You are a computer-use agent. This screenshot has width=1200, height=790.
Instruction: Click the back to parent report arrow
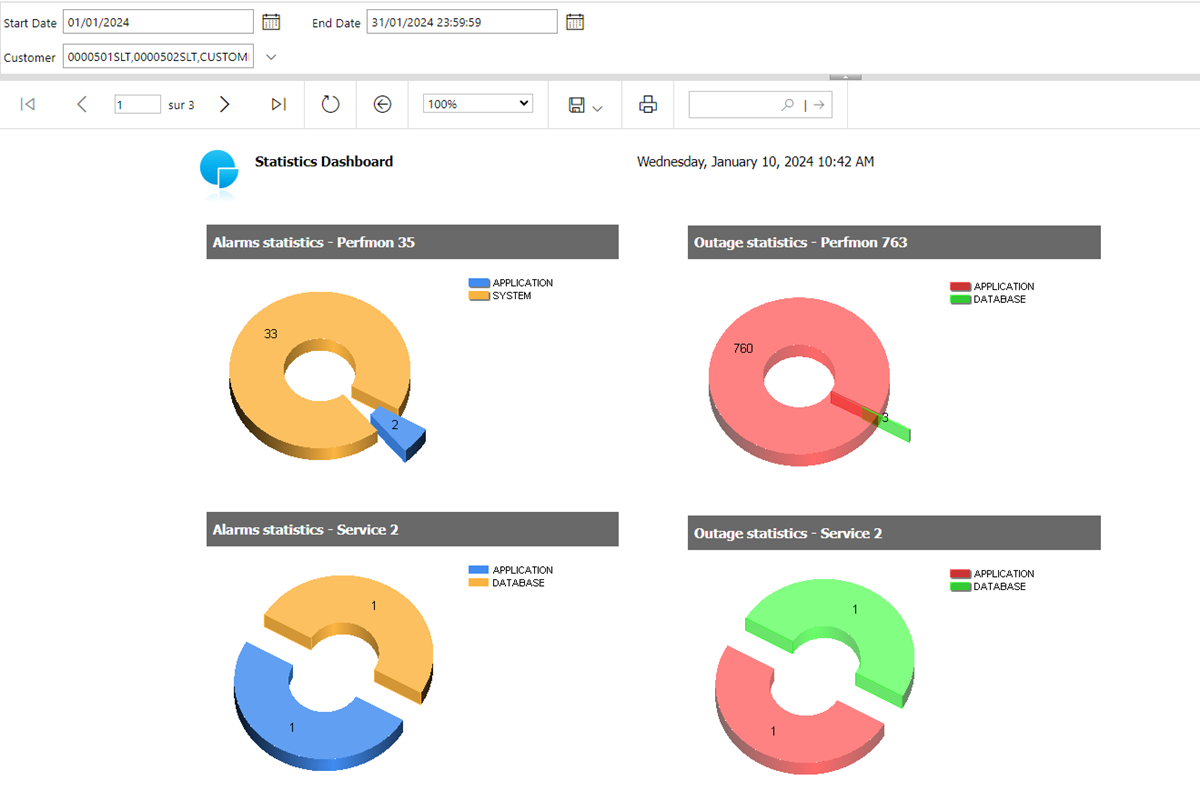[x=382, y=104]
